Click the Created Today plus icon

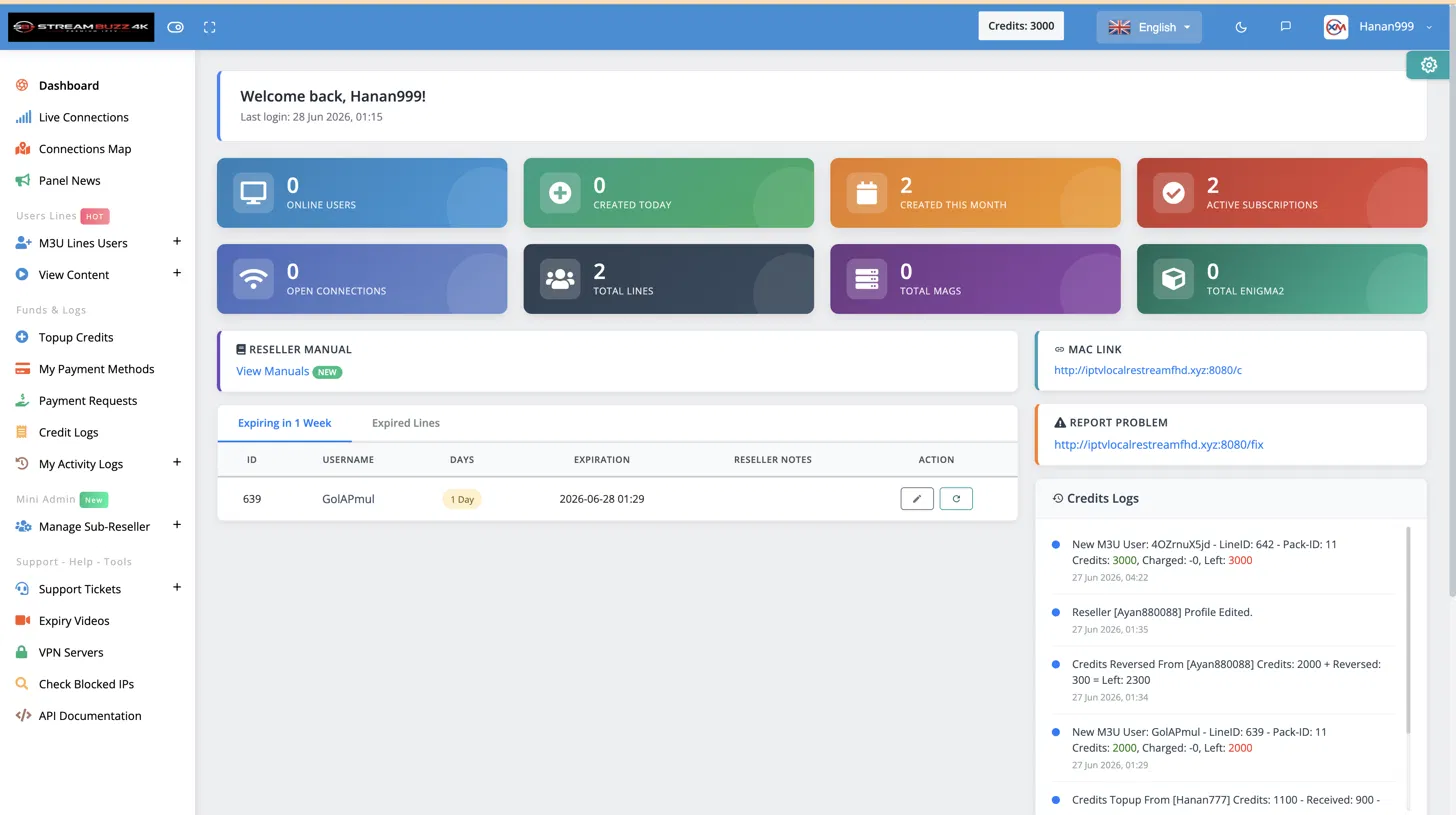point(560,192)
